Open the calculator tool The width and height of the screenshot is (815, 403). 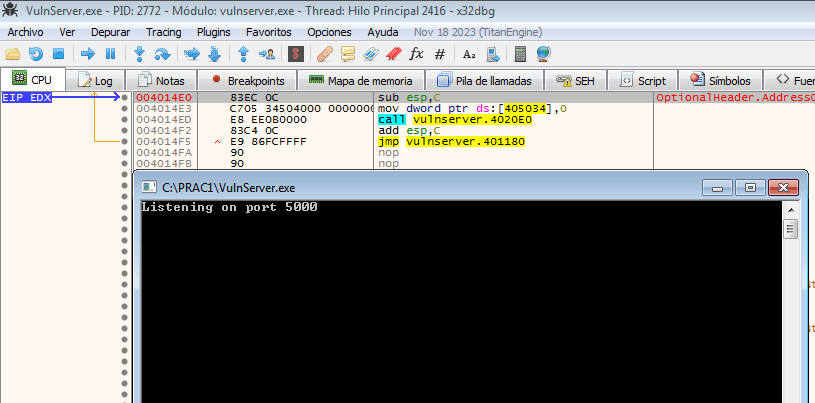(x=519, y=54)
